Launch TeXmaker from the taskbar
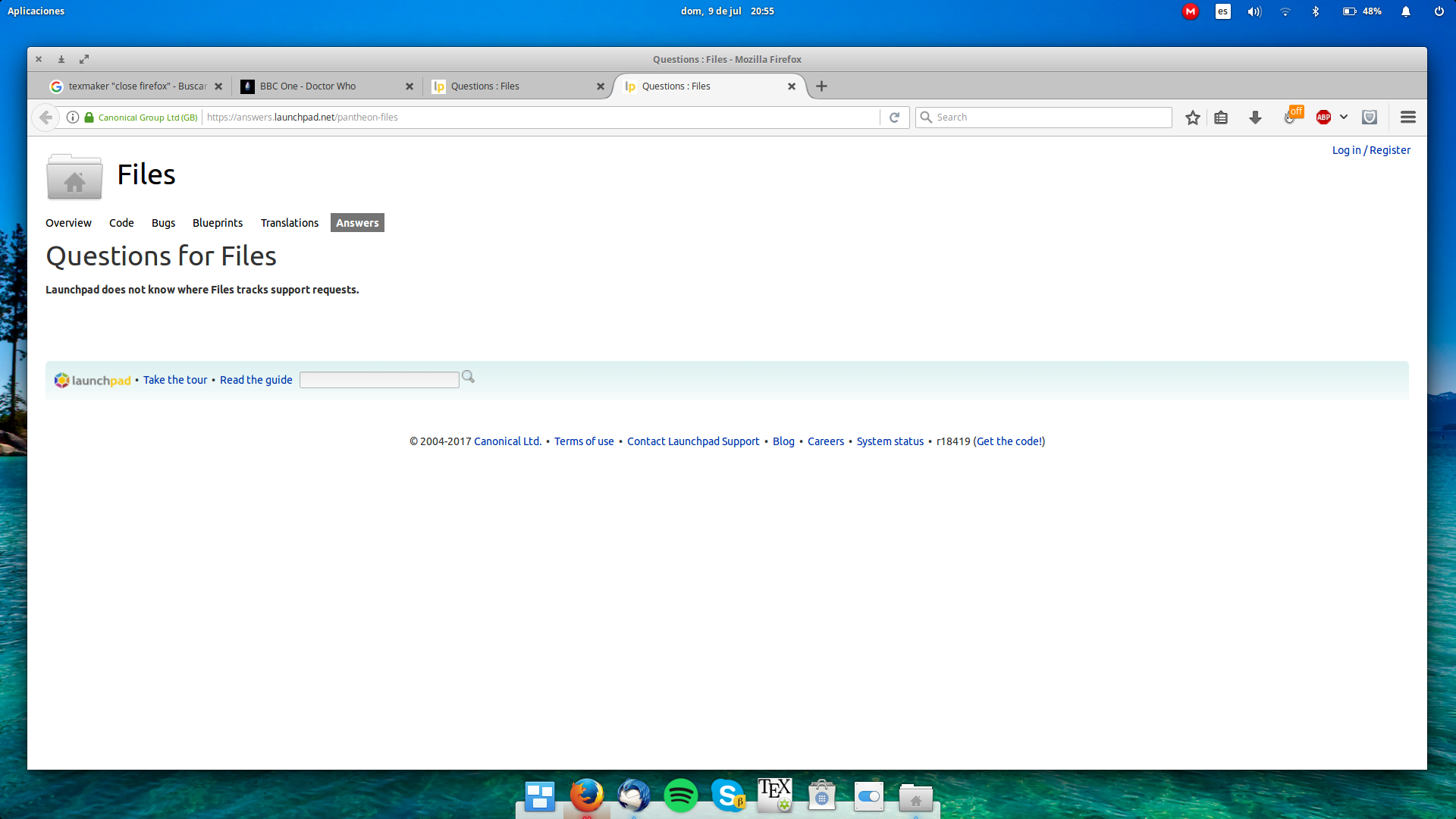The image size is (1456, 819). 774,795
